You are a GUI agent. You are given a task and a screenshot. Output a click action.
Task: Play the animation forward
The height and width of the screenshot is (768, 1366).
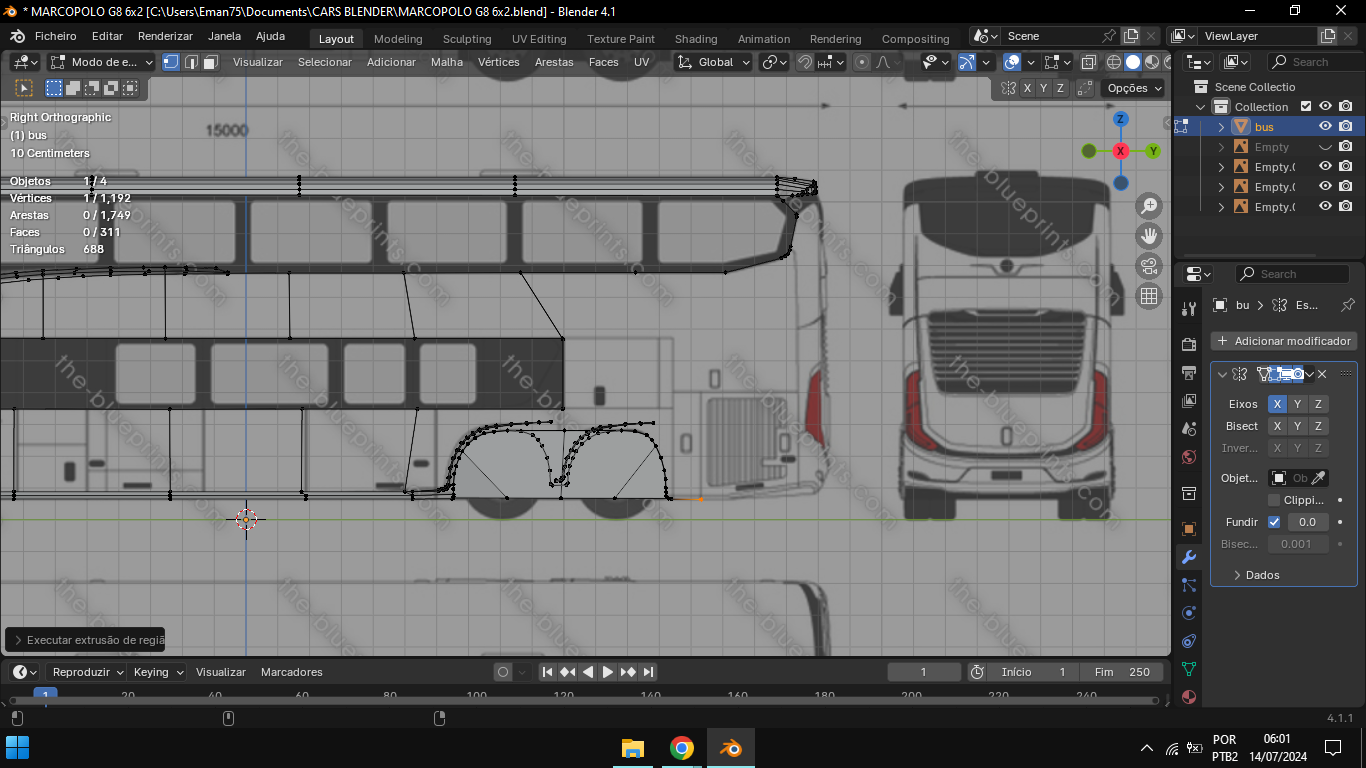tap(608, 672)
